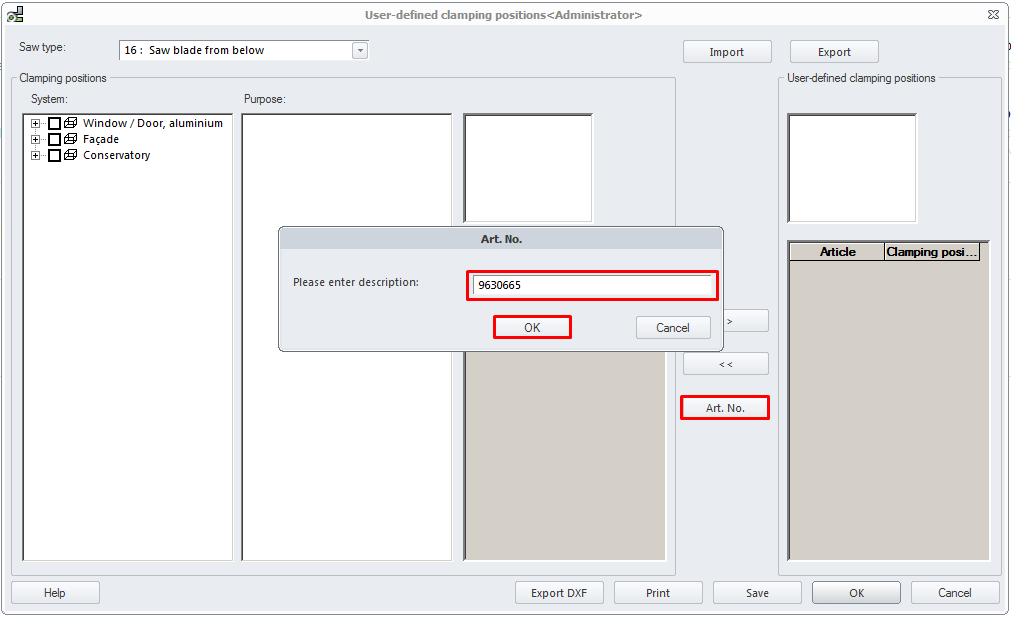Expand the Conservatory tree node
Screen dimensions: 1011x617
click(x=36, y=156)
